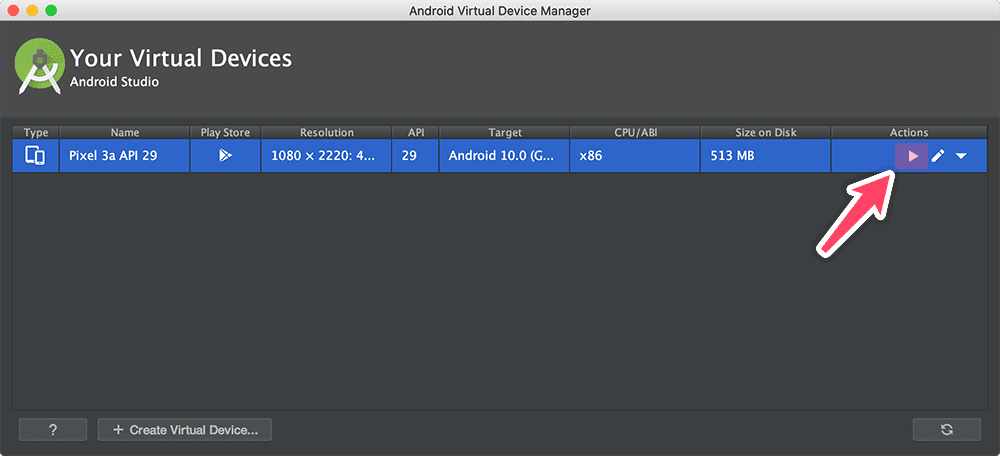Screen dimensions: 1000x456
Task: Select the Pixel 3a API 29 device name
Action: 113,156
